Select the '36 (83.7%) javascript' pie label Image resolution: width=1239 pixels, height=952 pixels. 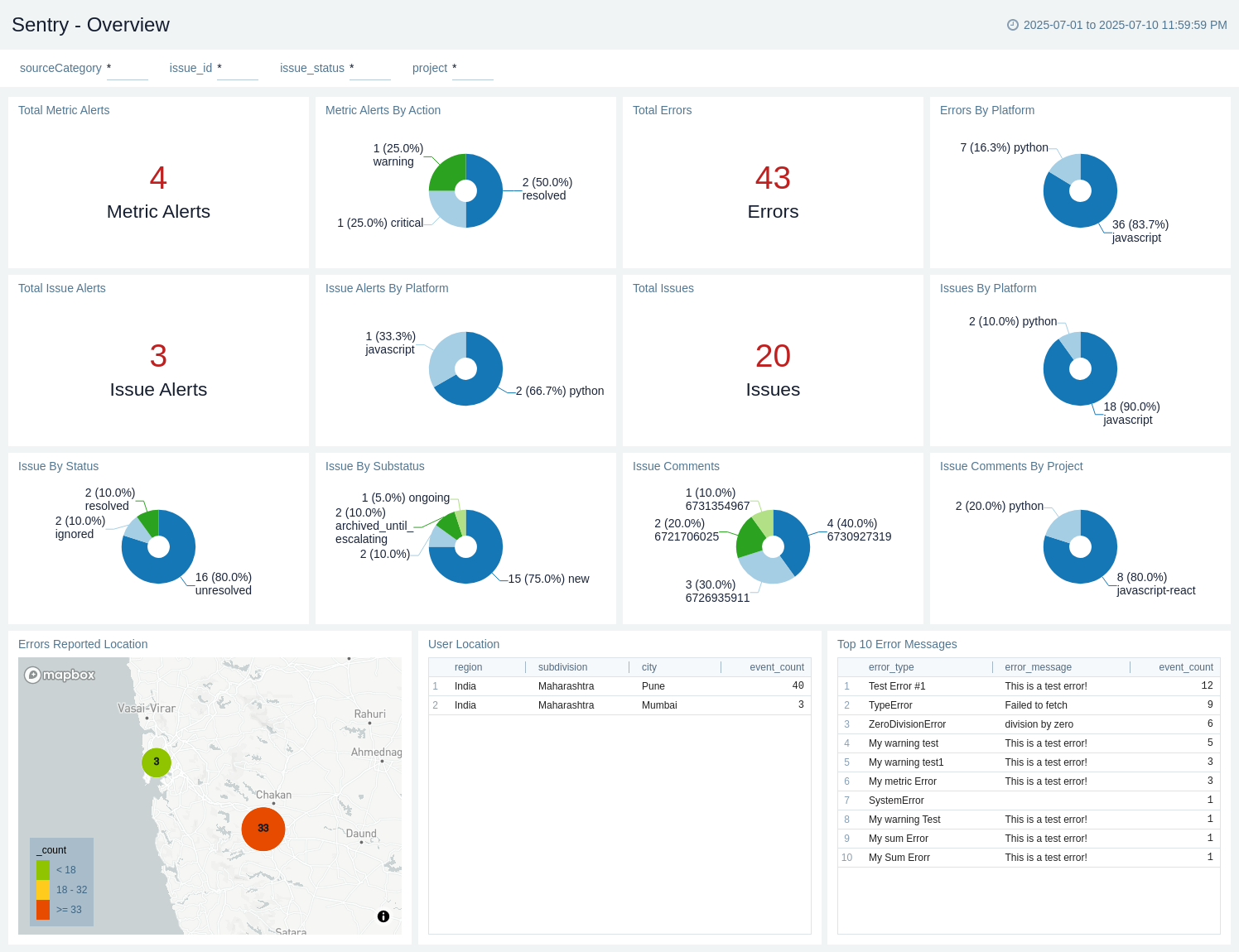tap(1140, 231)
